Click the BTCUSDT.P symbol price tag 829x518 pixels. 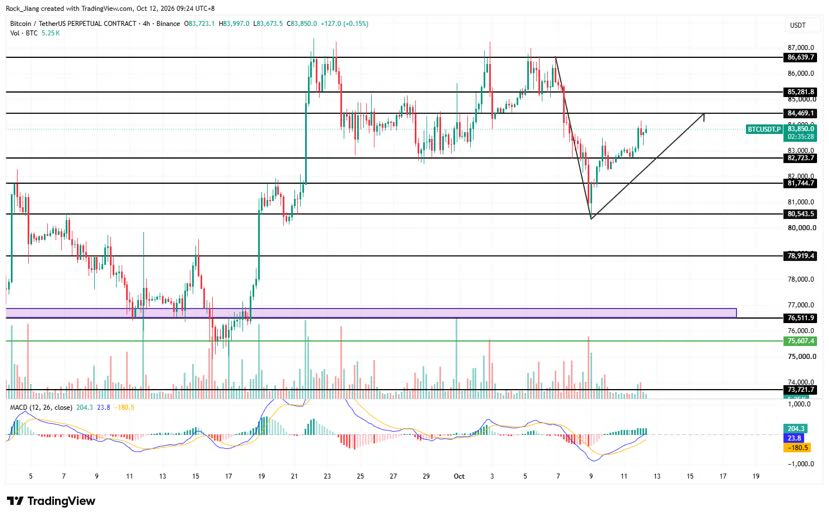(x=764, y=129)
